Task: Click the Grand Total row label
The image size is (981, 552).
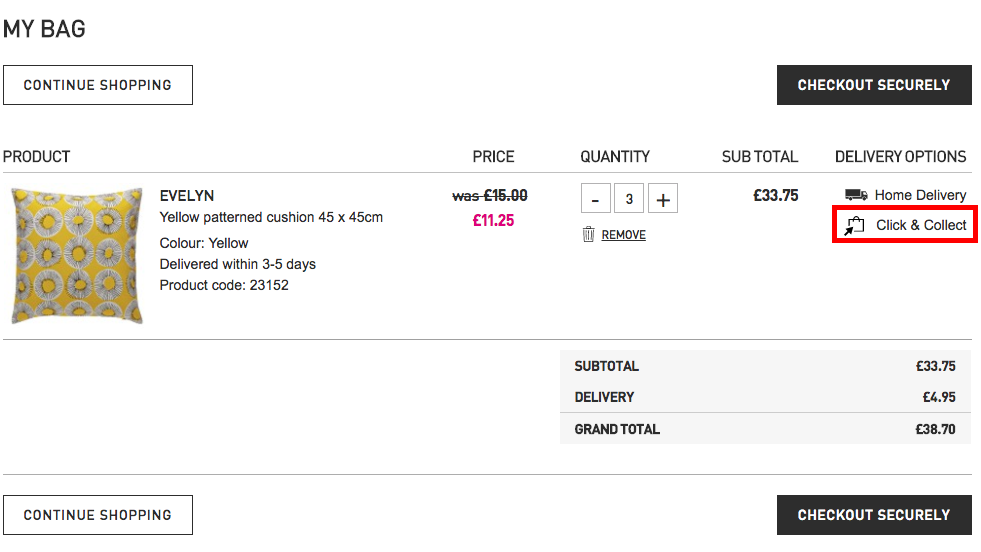Action: [617, 429]
